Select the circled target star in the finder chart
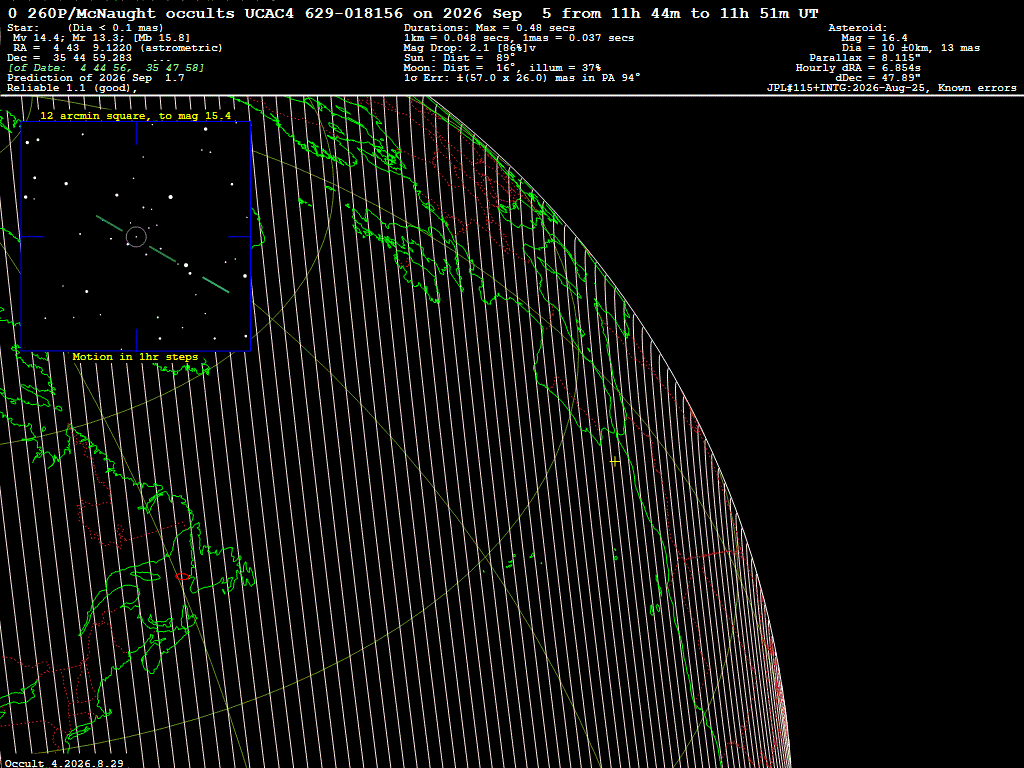 tap(136, 236)
